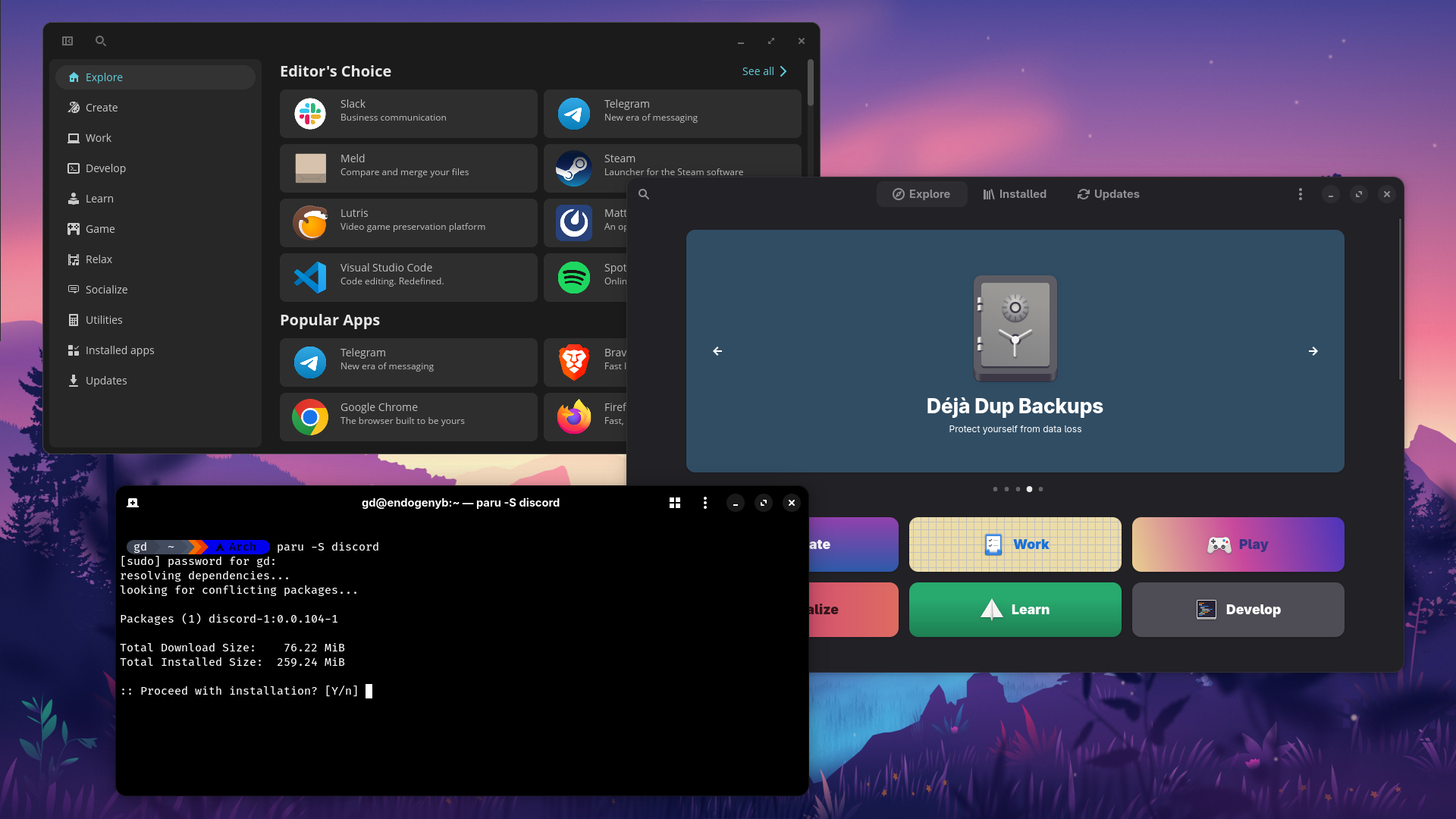
Task: Open the terminal three-dot menu
Action: point(705,503)
